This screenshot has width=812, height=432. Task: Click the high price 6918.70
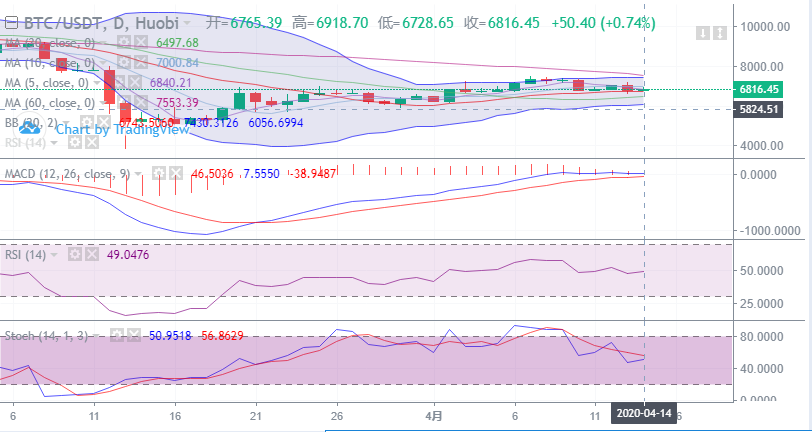(342, 23)
